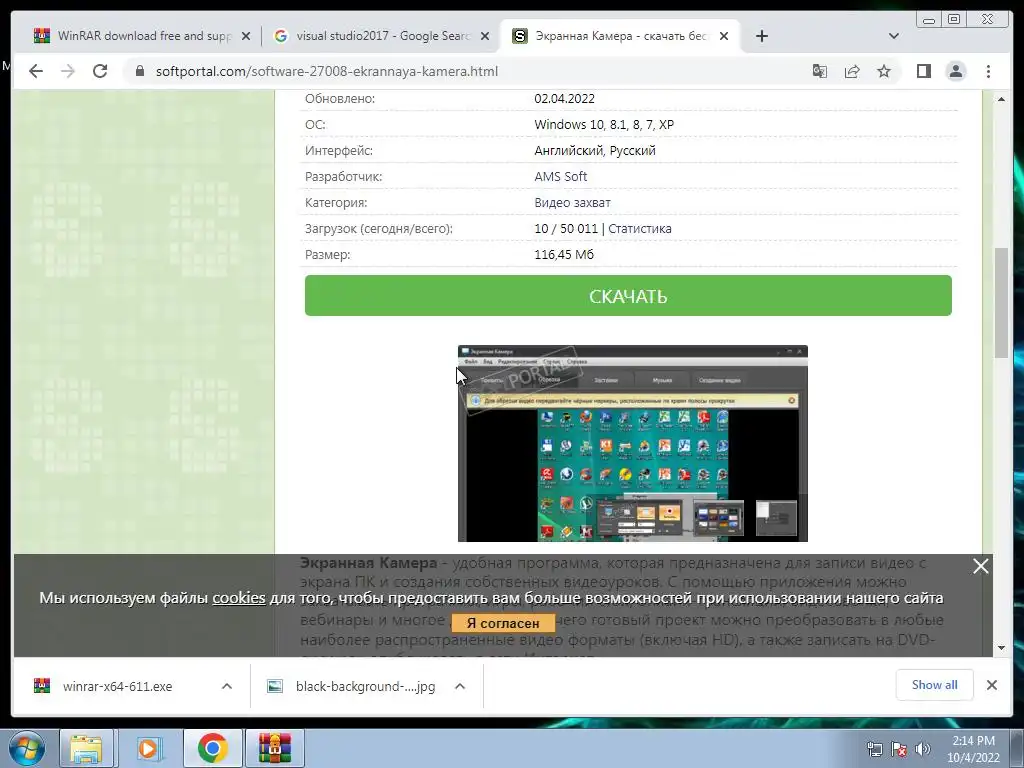Click the date 02.04.2022
The image size is (1024, 768).
(564, 99)
